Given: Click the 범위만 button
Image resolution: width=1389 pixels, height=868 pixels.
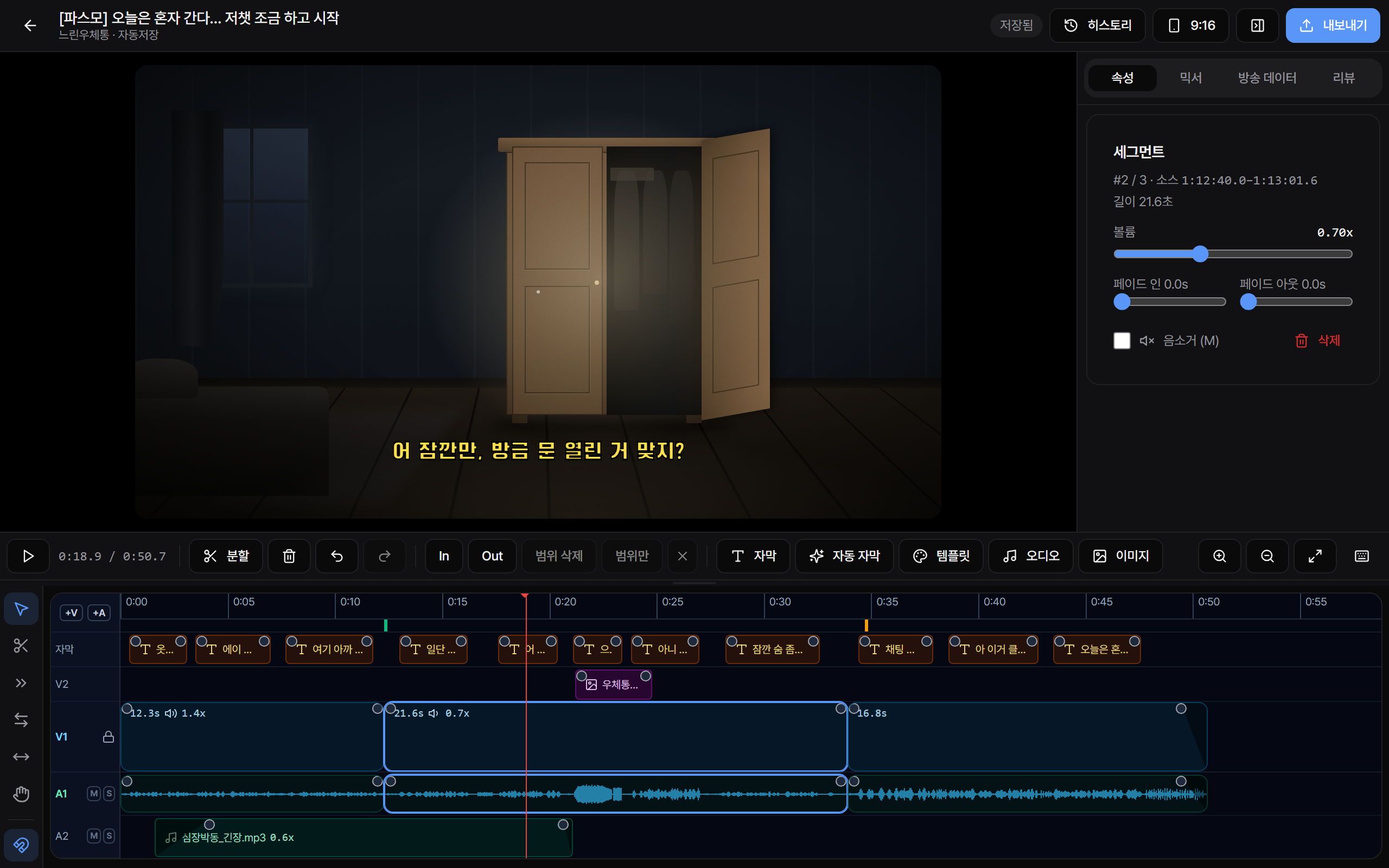Looking at the screenshot, I should pos(632,556).
